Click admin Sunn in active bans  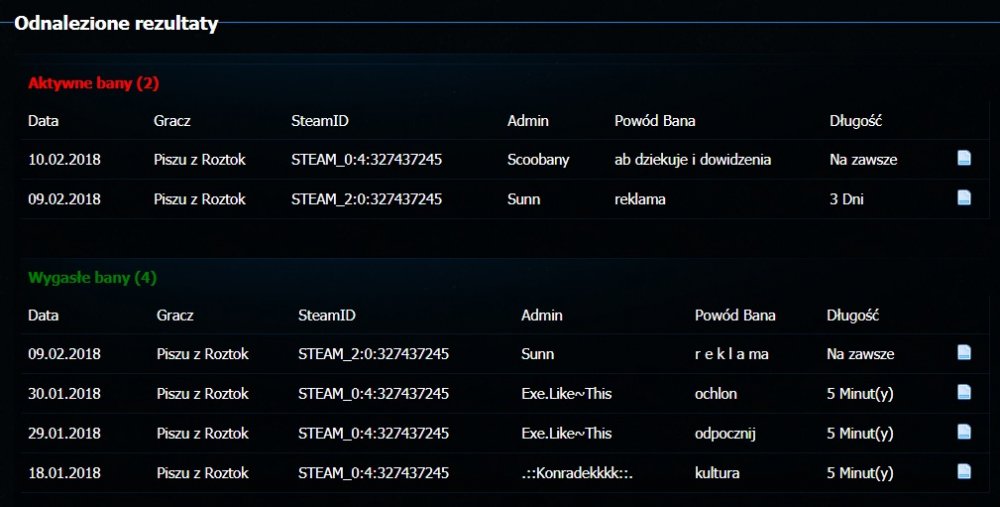click(x=523, y=199)
